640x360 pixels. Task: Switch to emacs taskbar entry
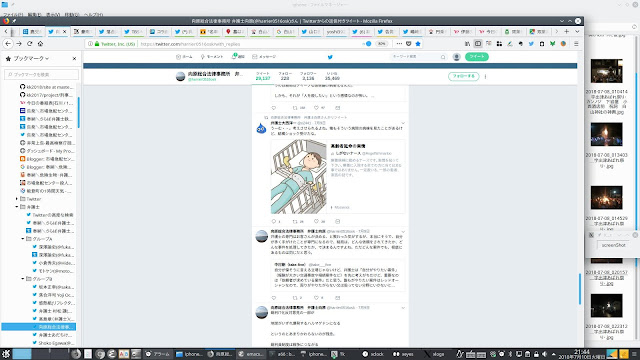(251, 354)
